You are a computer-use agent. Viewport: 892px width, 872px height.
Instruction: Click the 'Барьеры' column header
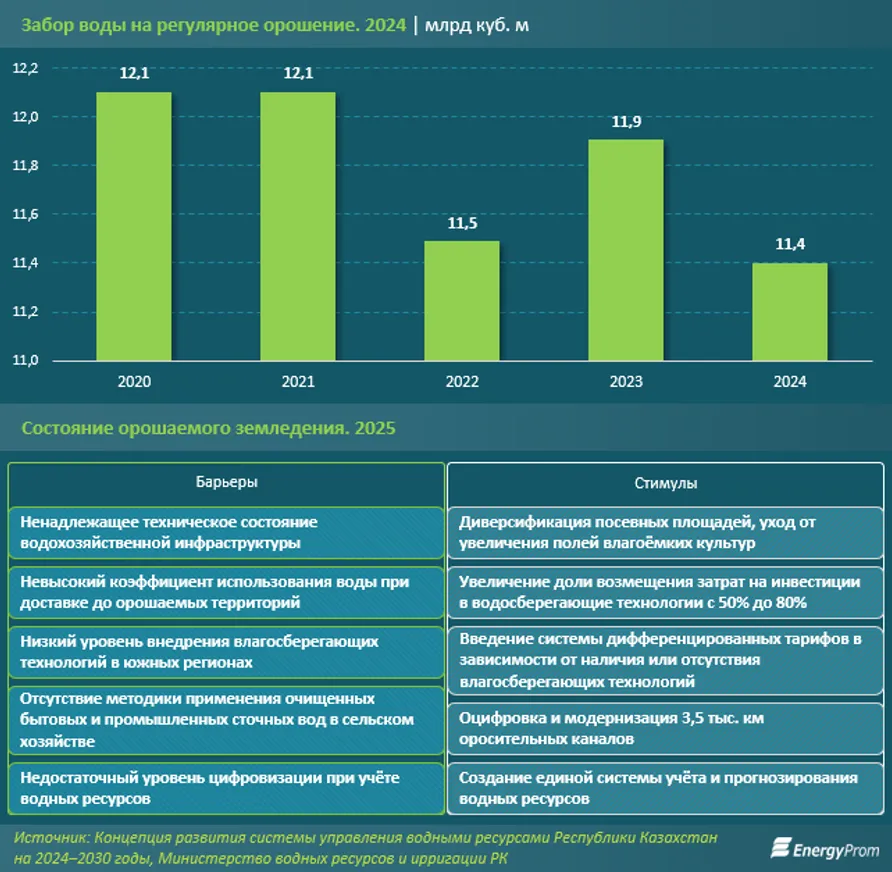[x=226, y=482]
